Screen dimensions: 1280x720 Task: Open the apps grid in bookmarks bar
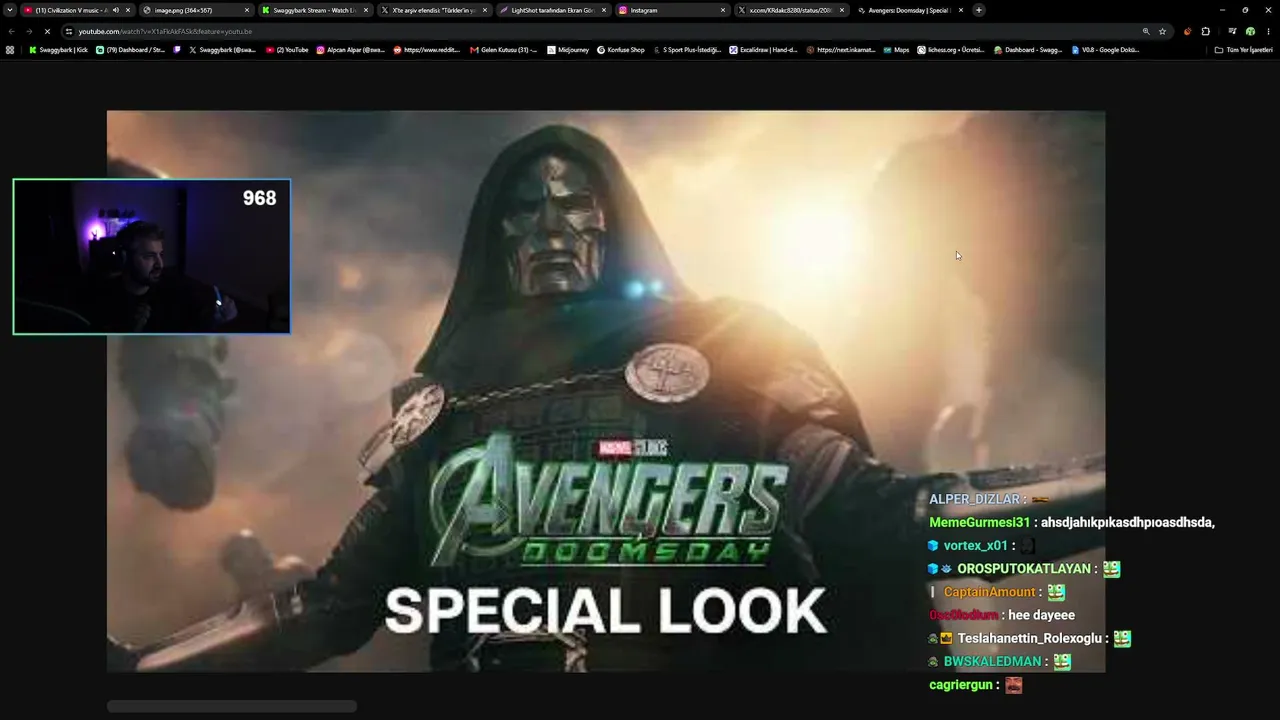click(10, 49)
